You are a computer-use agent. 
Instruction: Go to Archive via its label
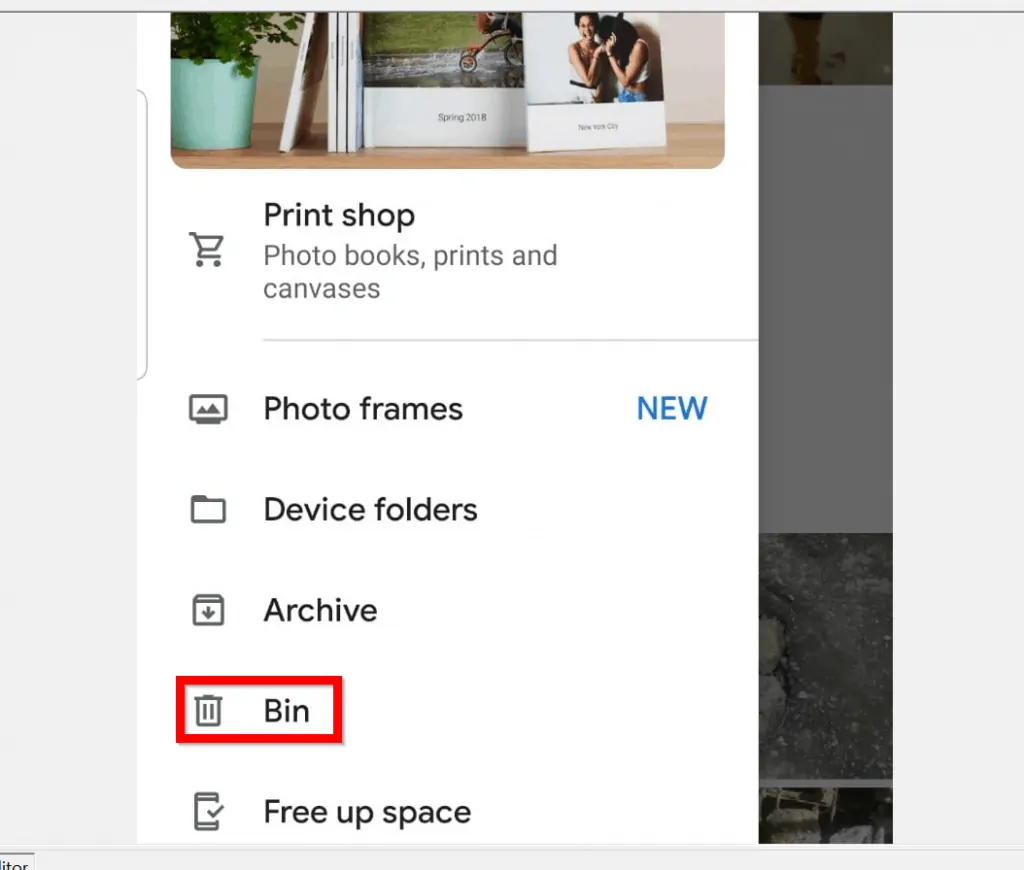point(320,611)
